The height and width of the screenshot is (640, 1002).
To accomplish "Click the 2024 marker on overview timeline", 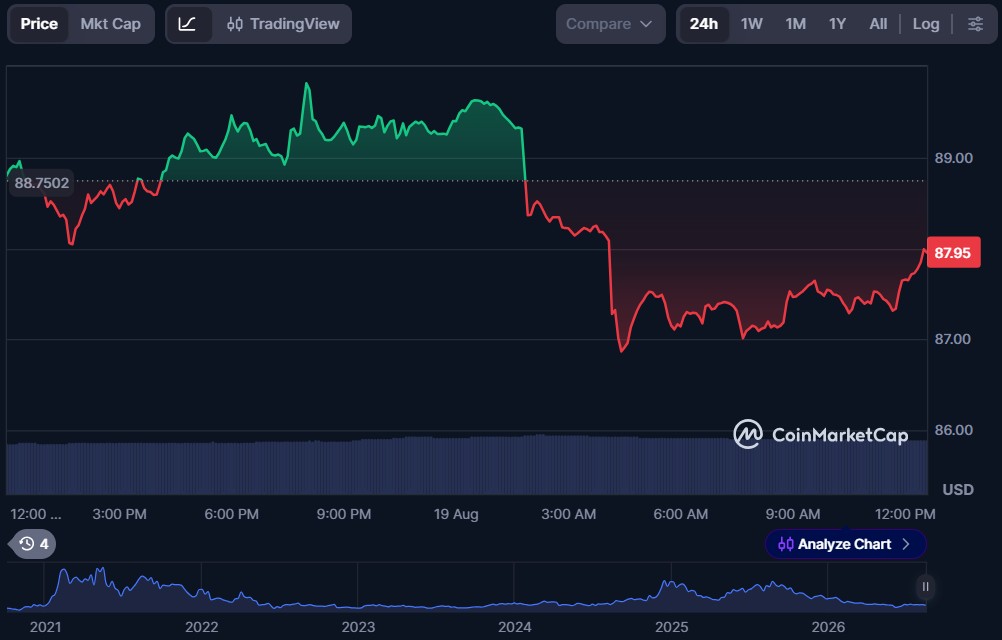I will point(514,627).
